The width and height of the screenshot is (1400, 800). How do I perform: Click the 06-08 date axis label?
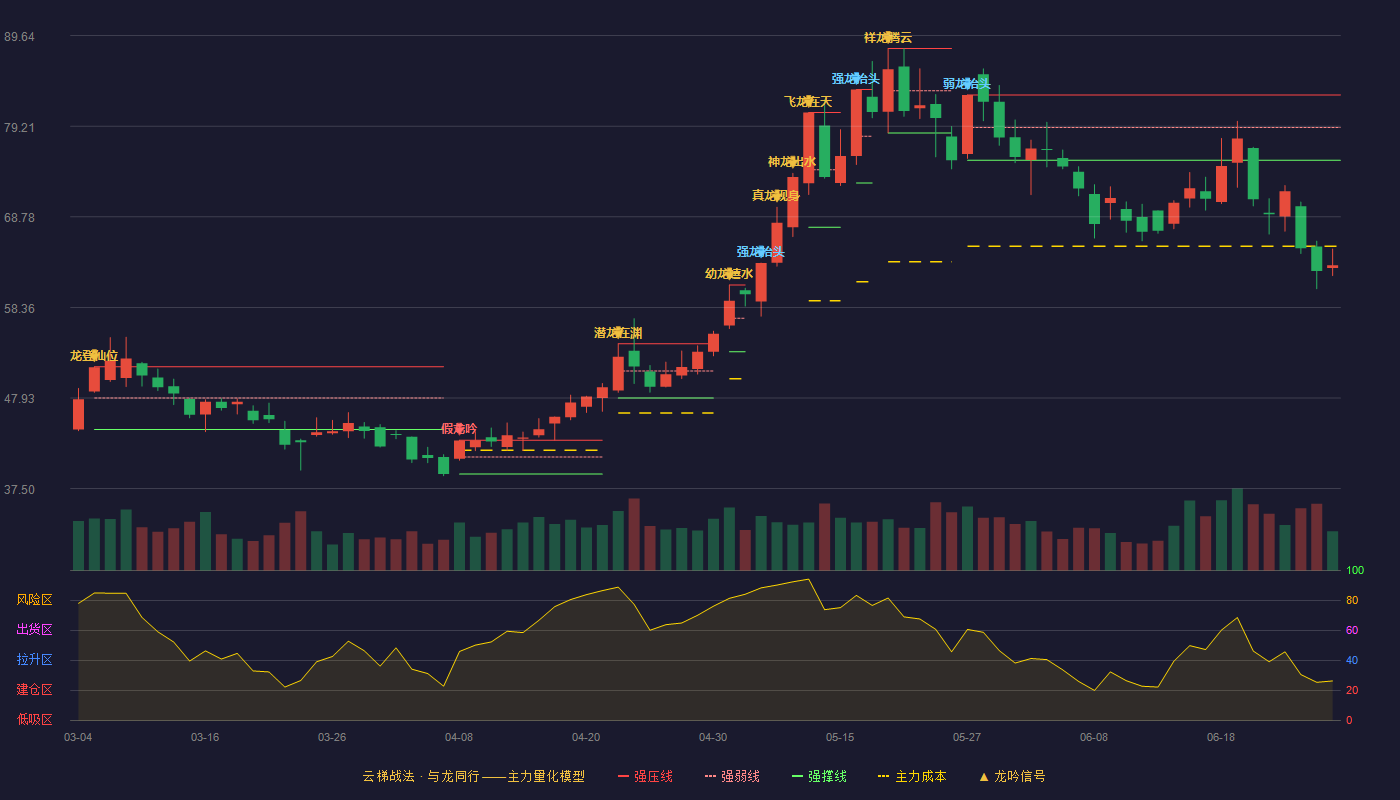(1094, 737)
